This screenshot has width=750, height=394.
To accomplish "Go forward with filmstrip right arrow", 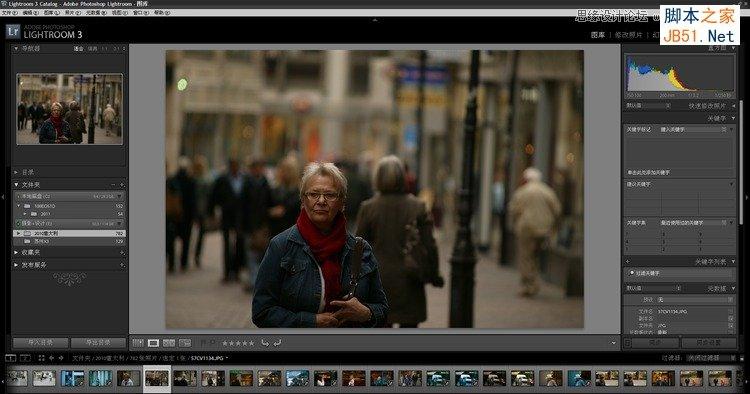I will tap(61, 358).
